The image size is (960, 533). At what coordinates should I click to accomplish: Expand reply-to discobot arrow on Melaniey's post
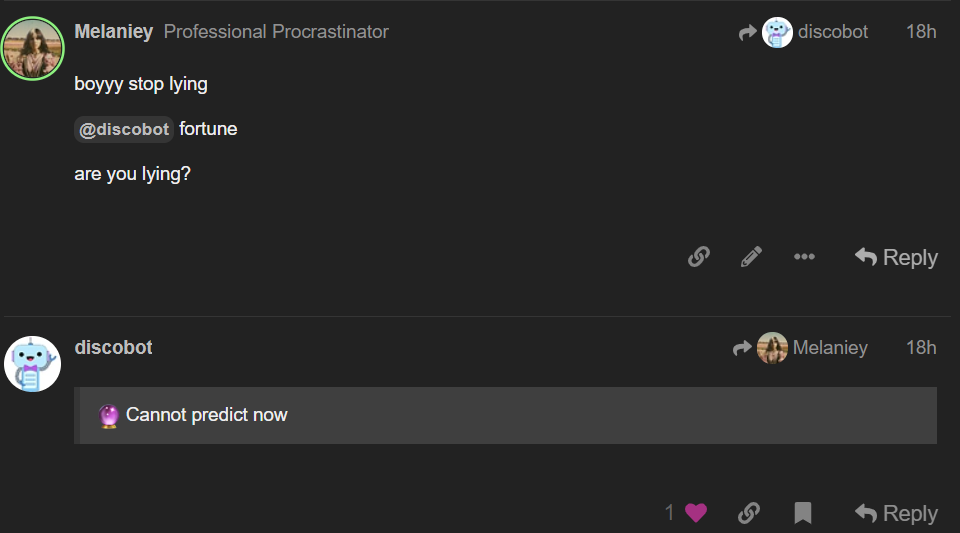[x=747, y=33]
